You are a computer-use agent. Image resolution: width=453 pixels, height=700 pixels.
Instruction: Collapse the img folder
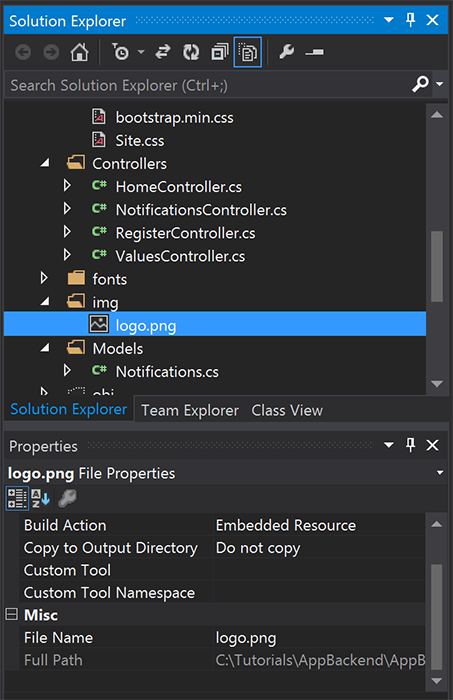[x=45, y=302]
